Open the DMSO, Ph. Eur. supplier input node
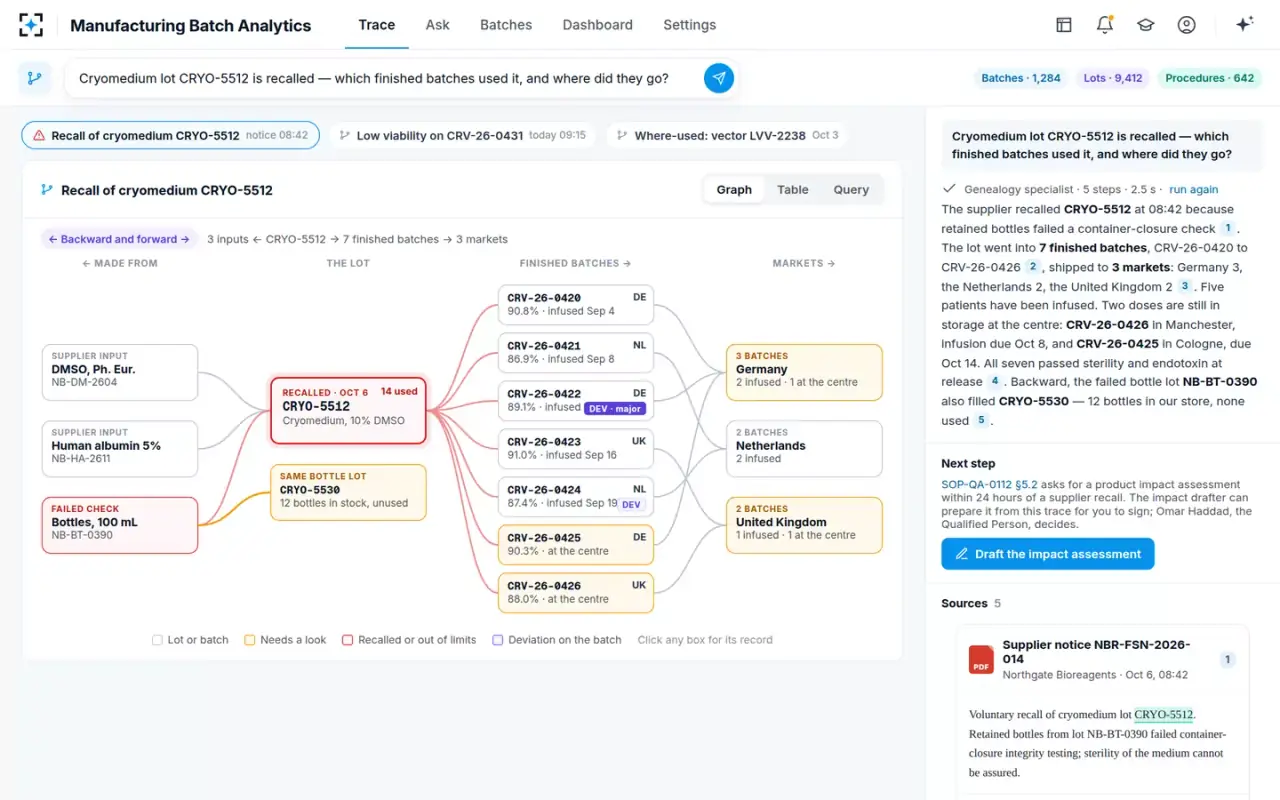1280x800 pixels. click(x=120, y=372)
